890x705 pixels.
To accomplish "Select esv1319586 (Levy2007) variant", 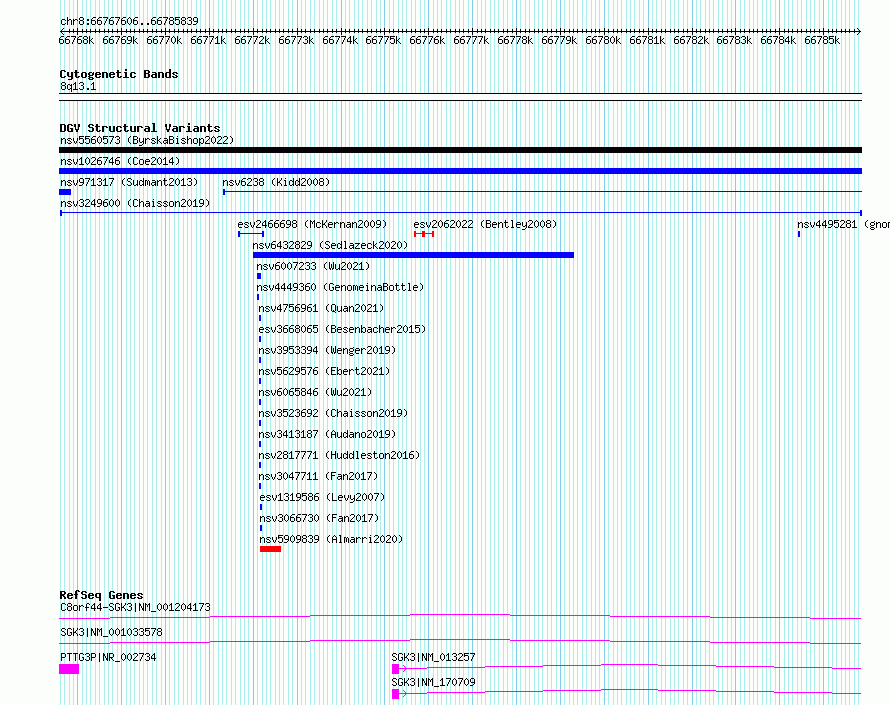I will point(322,497).
